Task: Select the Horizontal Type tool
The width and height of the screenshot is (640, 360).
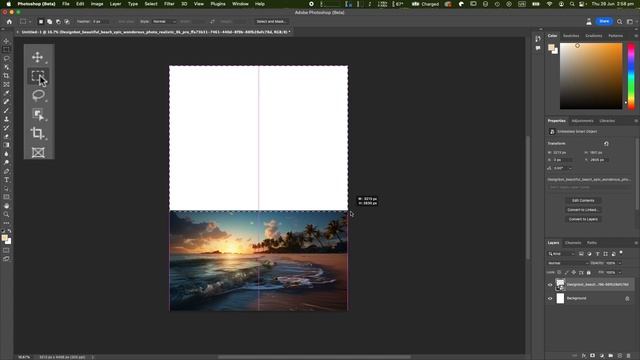Action: pos(6,180)
